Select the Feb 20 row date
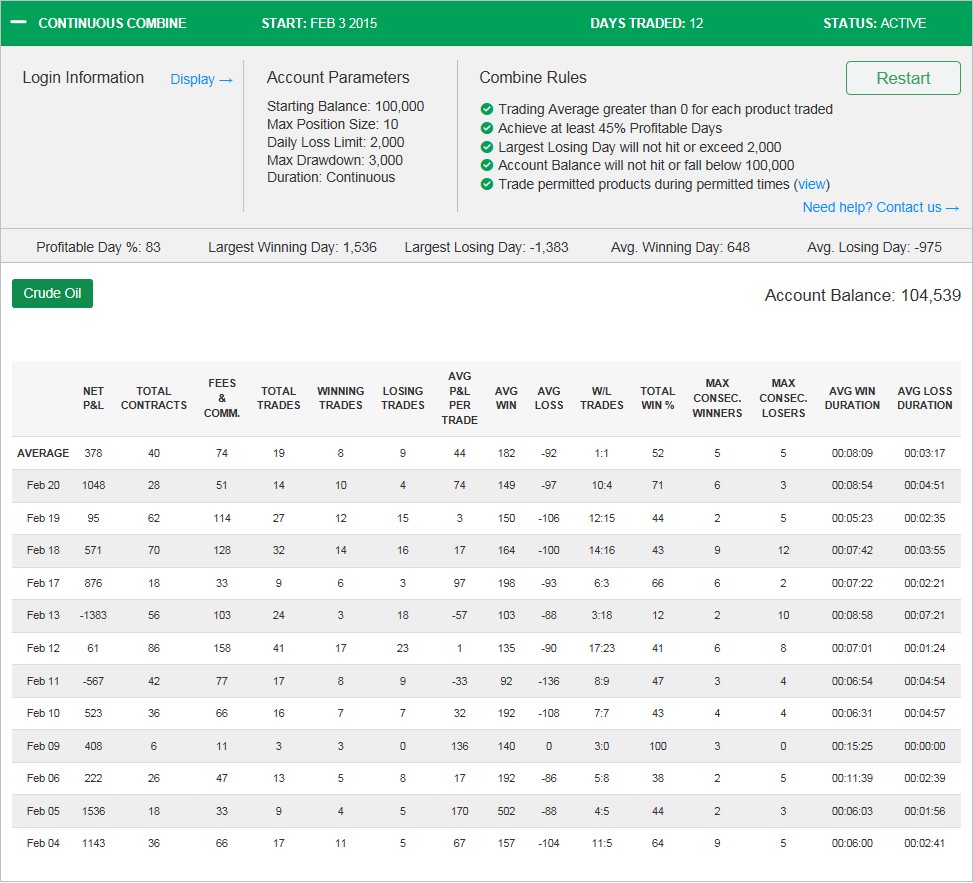The image size is (973, 883). tap(43, 485)
